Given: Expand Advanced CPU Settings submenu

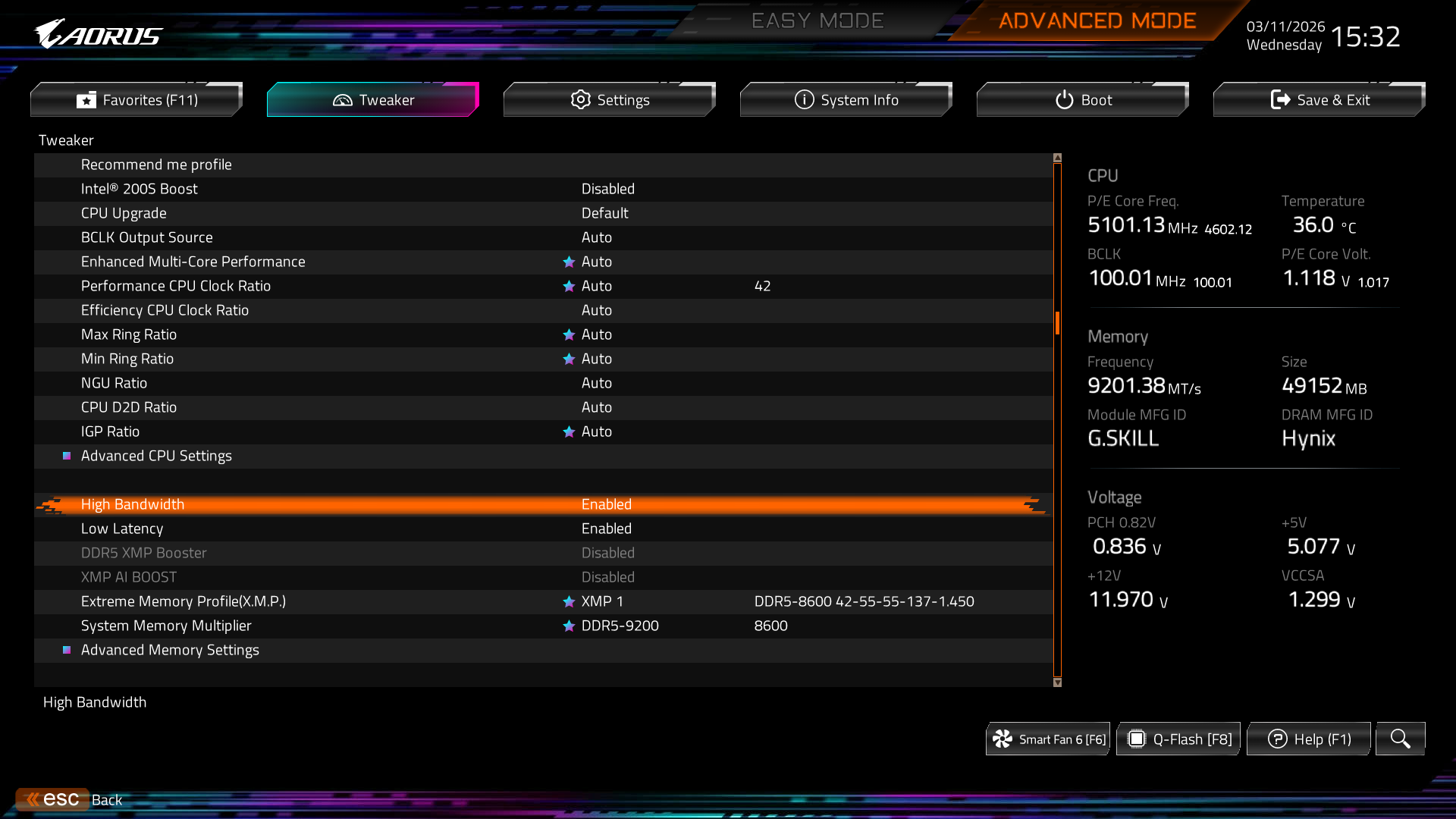Looking at the screenshot, I should click(156, 456).
